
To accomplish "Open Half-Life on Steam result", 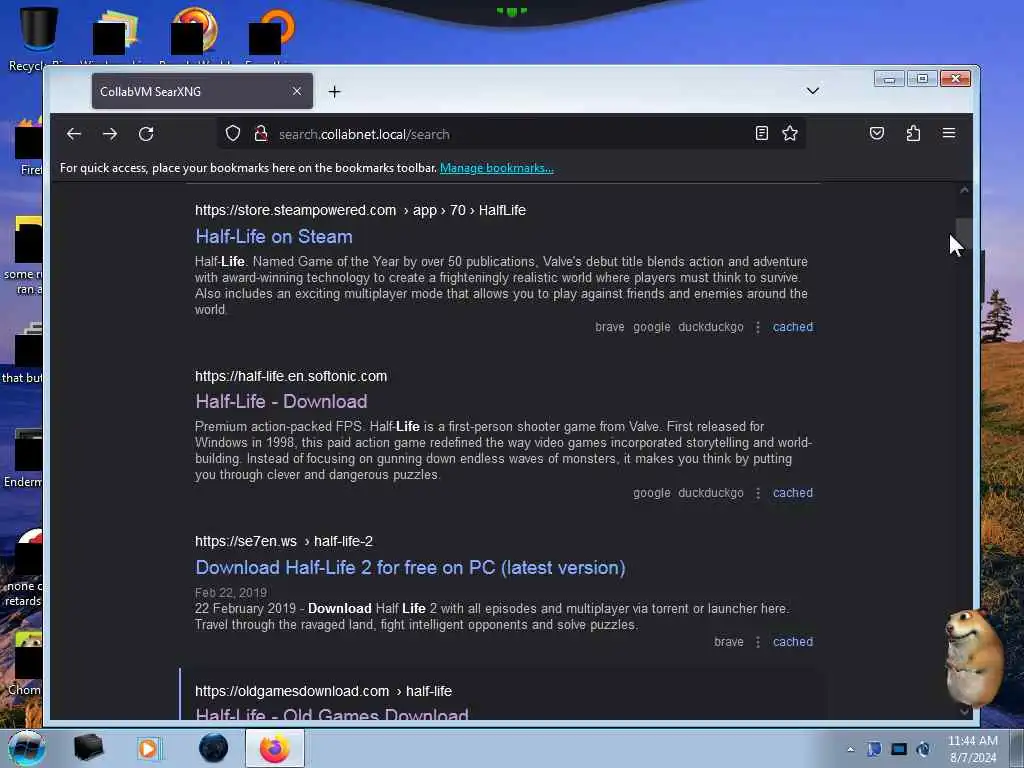I will tap(274, 236).
